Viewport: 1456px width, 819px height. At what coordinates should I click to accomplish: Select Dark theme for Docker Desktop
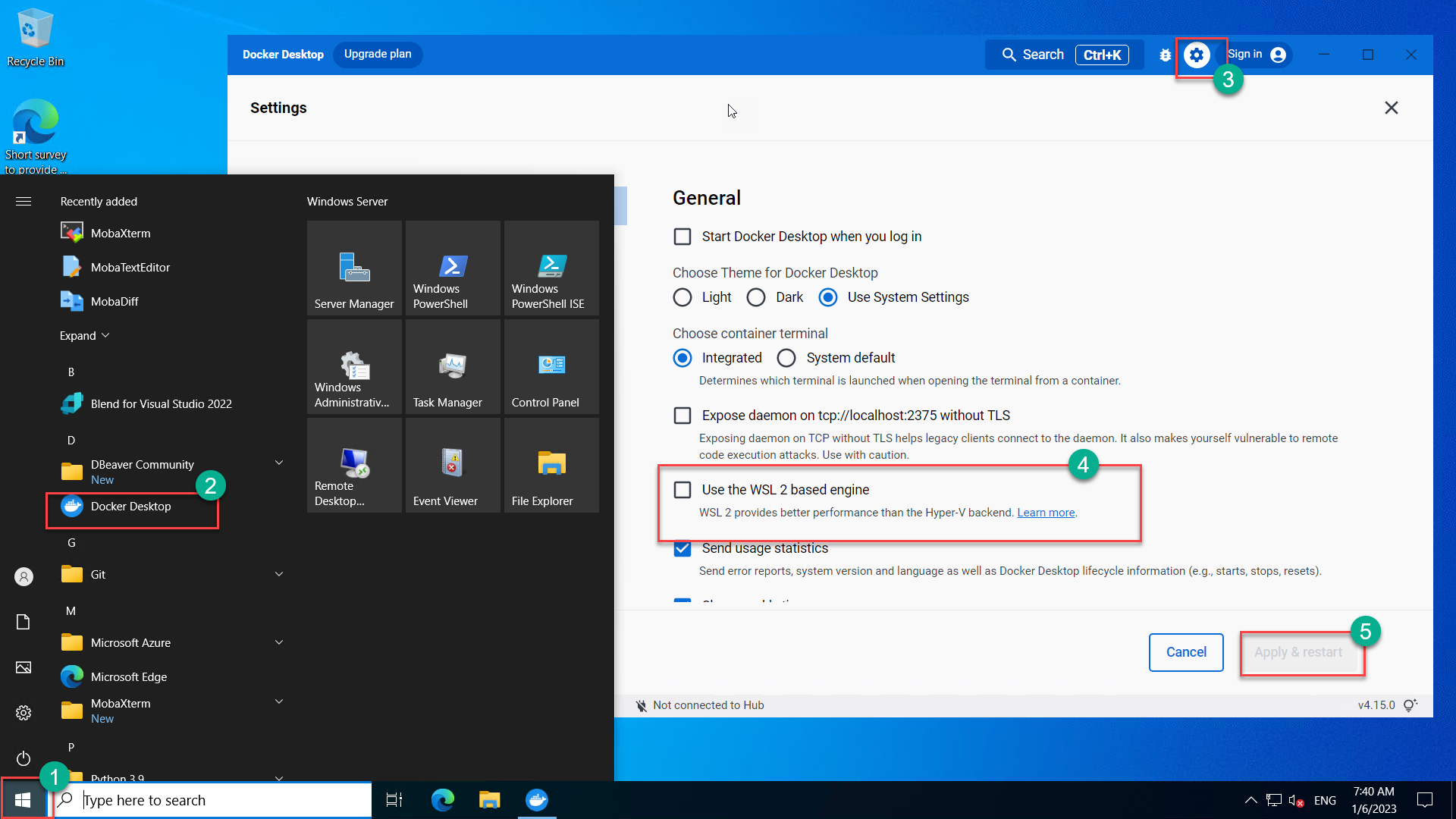point(756,297)
